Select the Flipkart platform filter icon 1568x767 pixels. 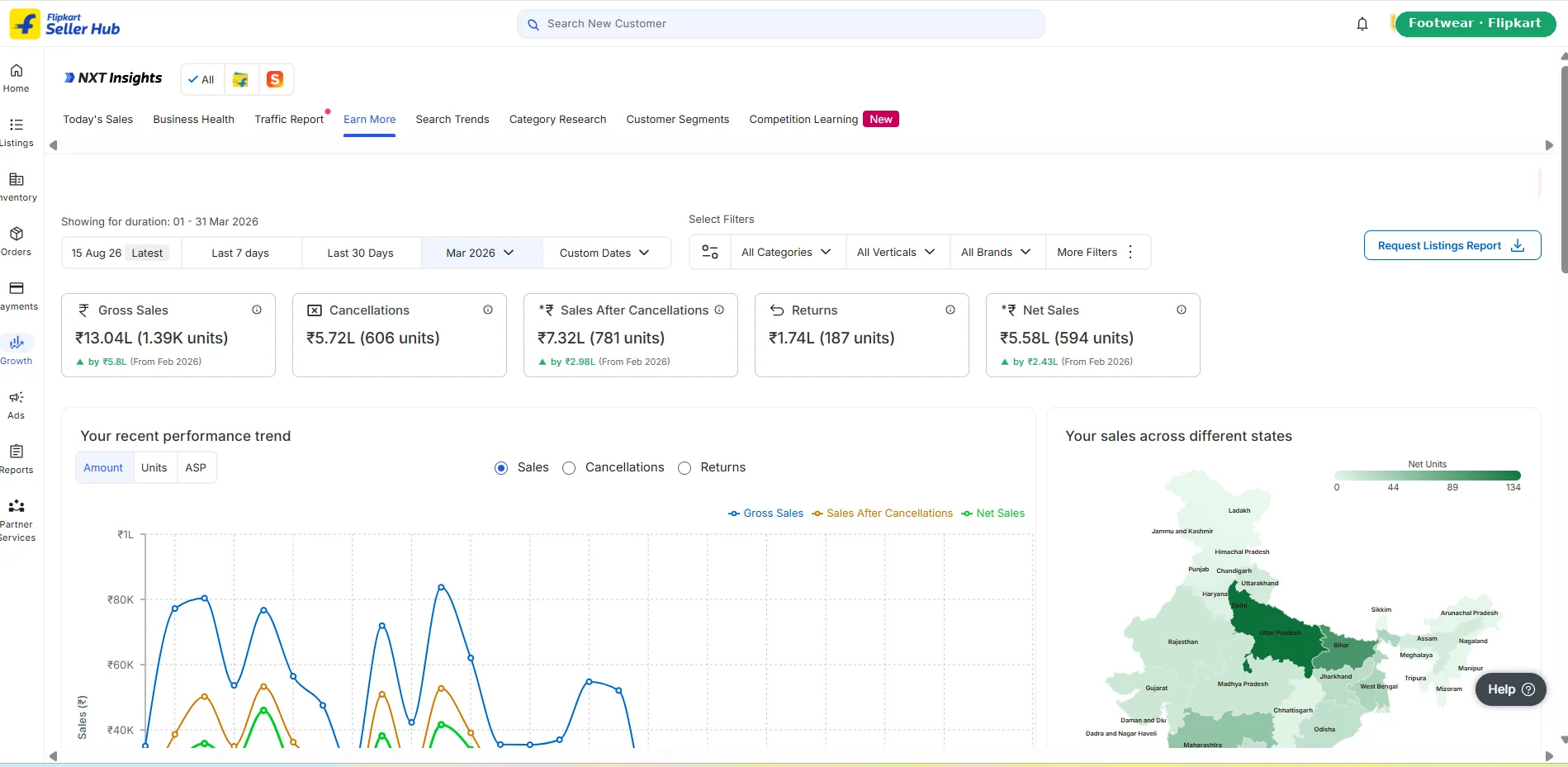[240, 79]
